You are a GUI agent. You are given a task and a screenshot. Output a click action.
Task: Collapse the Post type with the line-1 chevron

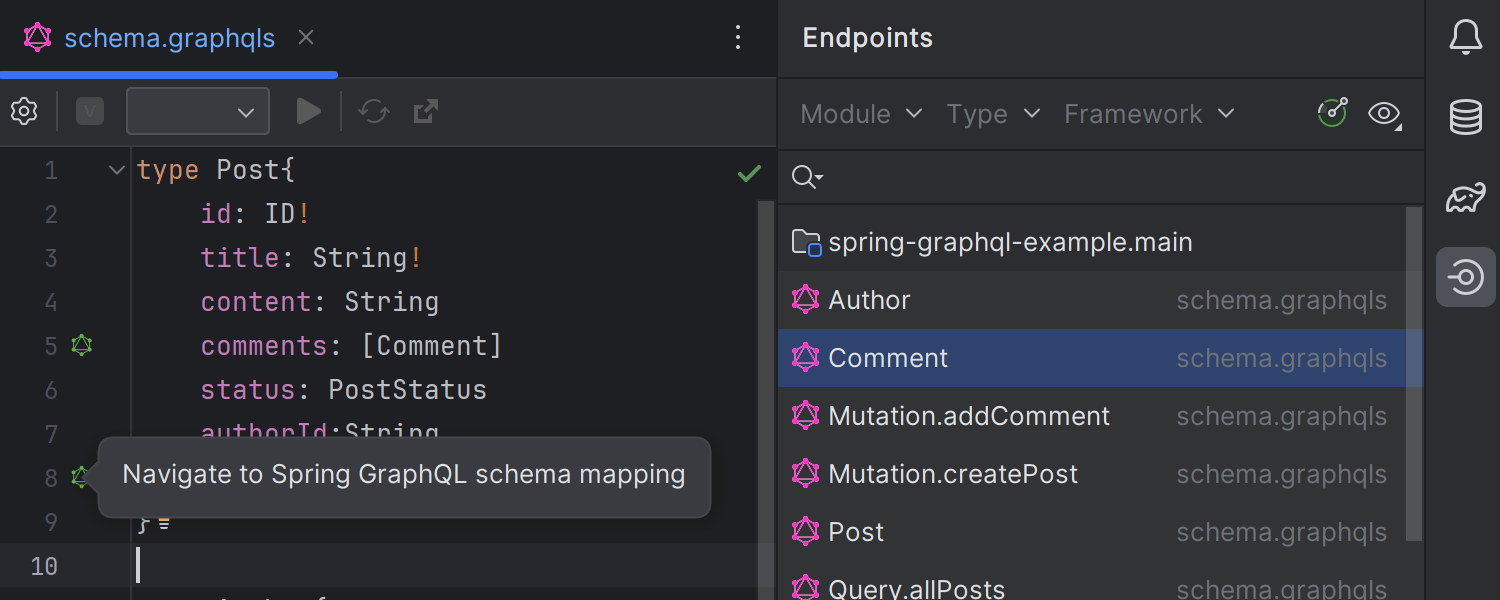(x=115, y=169)
